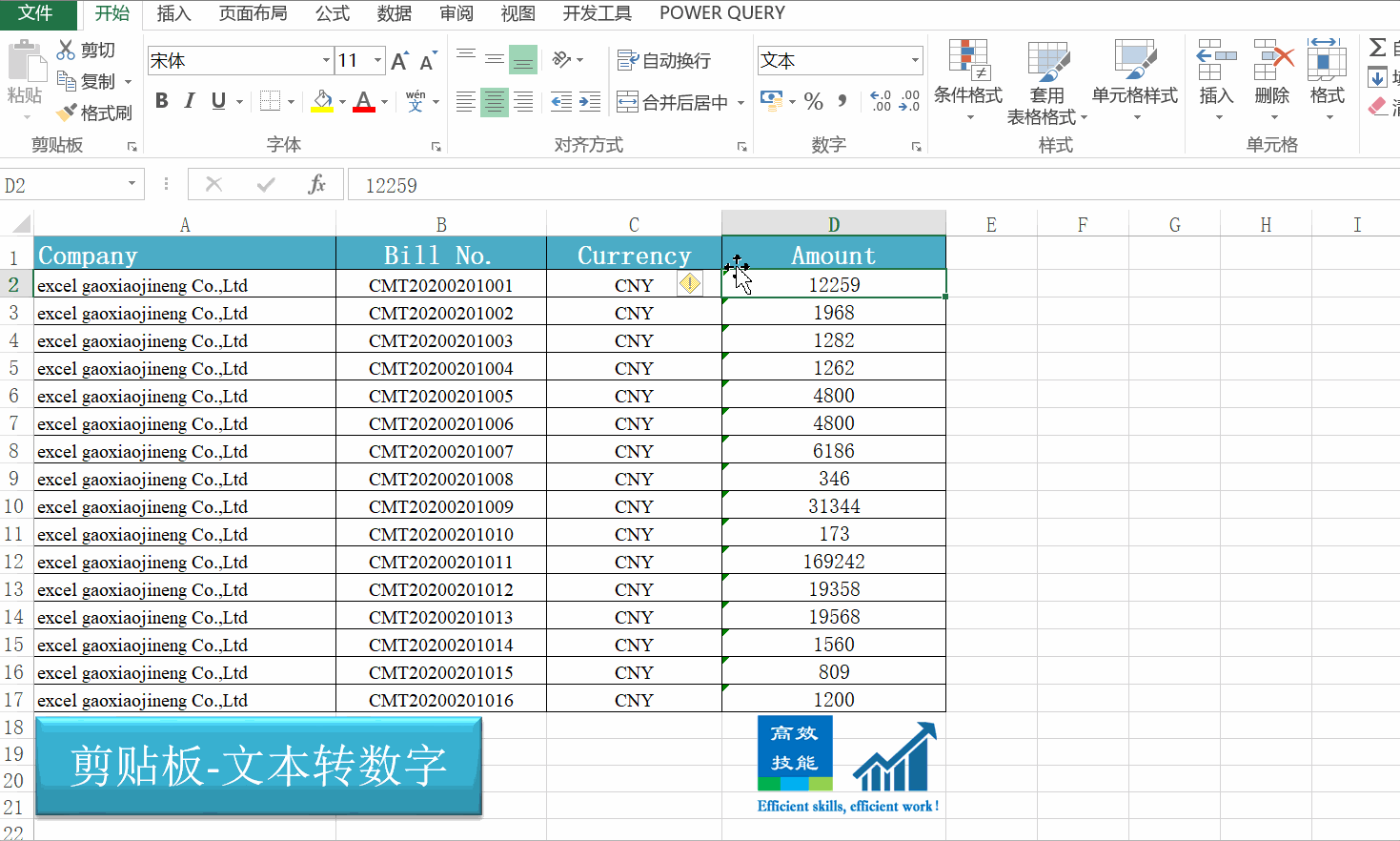This screenshot has width=1400, height=841.
Task: Increase font size with the large A icon
Action: point(400,61)
